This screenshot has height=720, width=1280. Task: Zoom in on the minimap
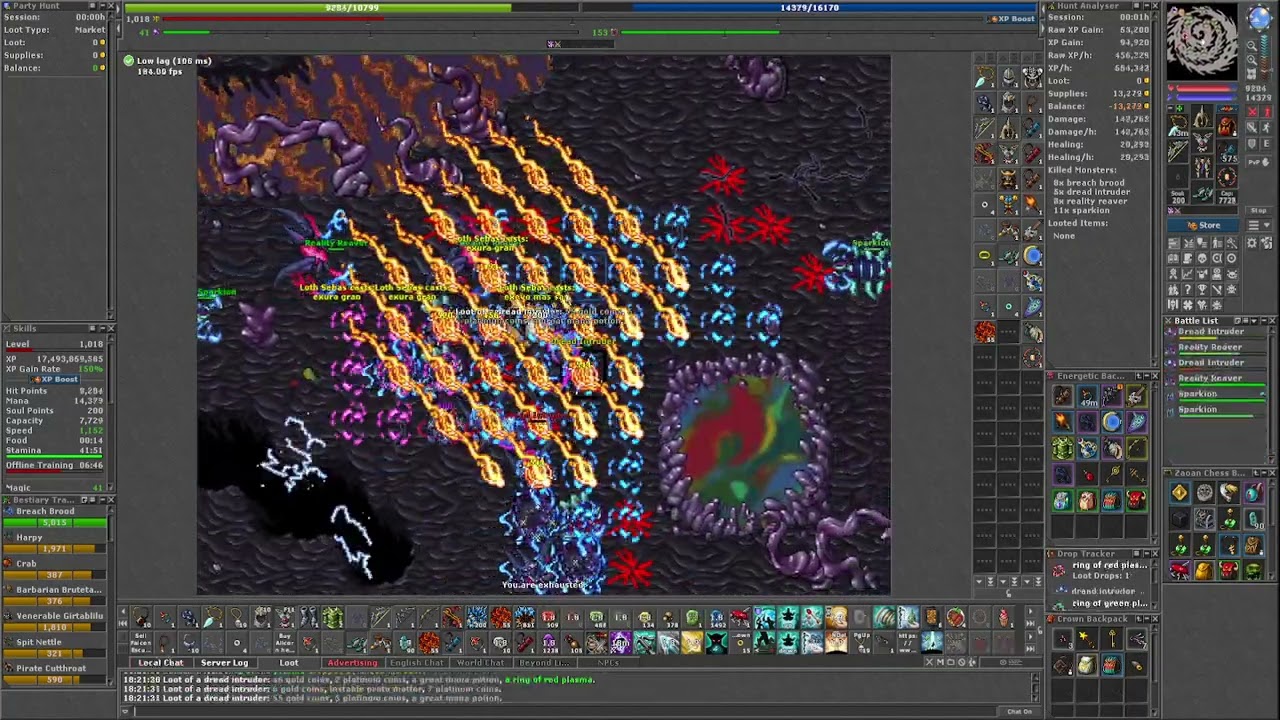pos(1252,60)
